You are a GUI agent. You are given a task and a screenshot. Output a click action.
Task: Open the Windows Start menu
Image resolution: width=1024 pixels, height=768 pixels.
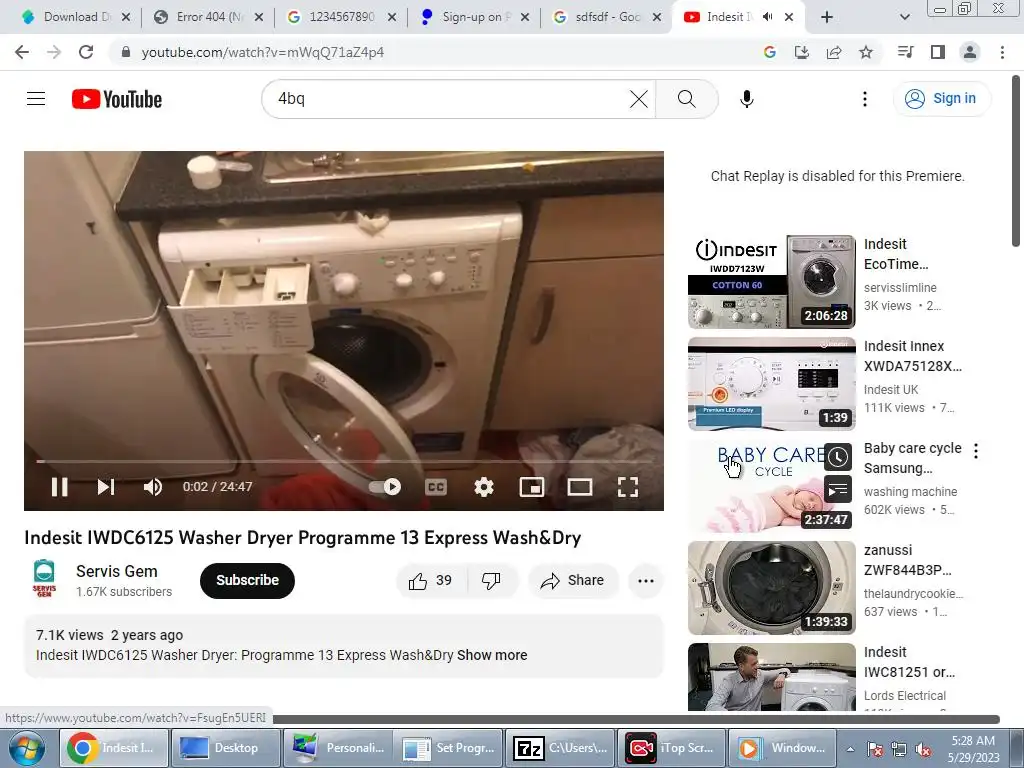point(27,748)
